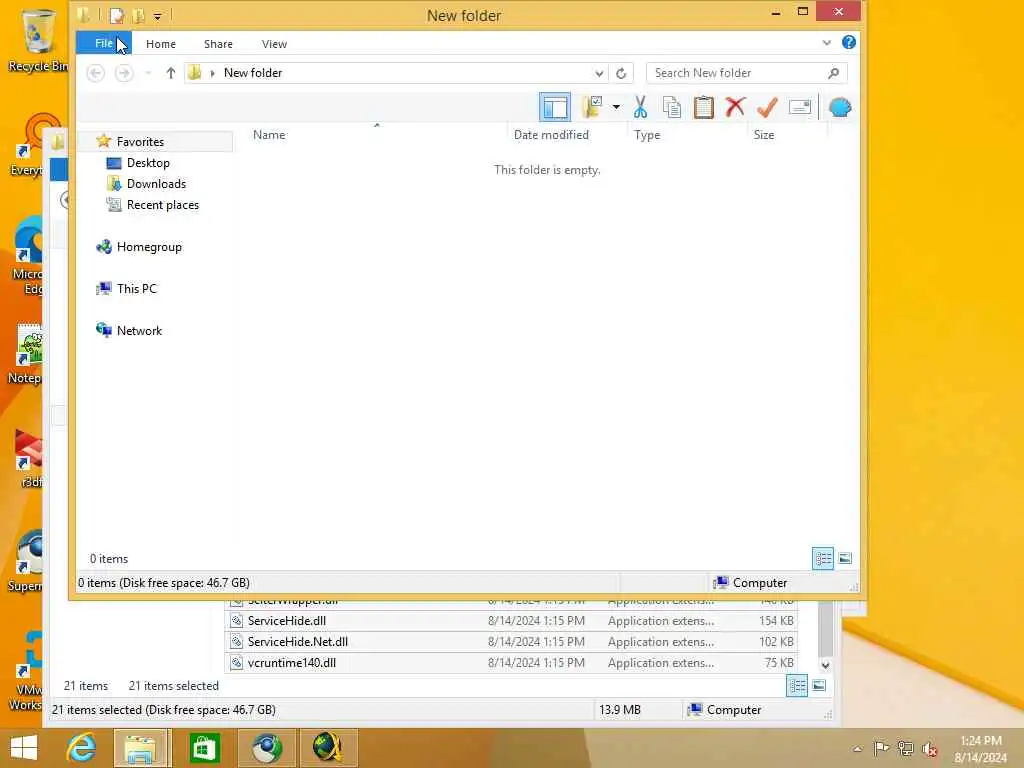Viewport: 1024px width, 768px height.
Task: Open the dropdown arrow beside folder options icon
Action: point(616,107)
